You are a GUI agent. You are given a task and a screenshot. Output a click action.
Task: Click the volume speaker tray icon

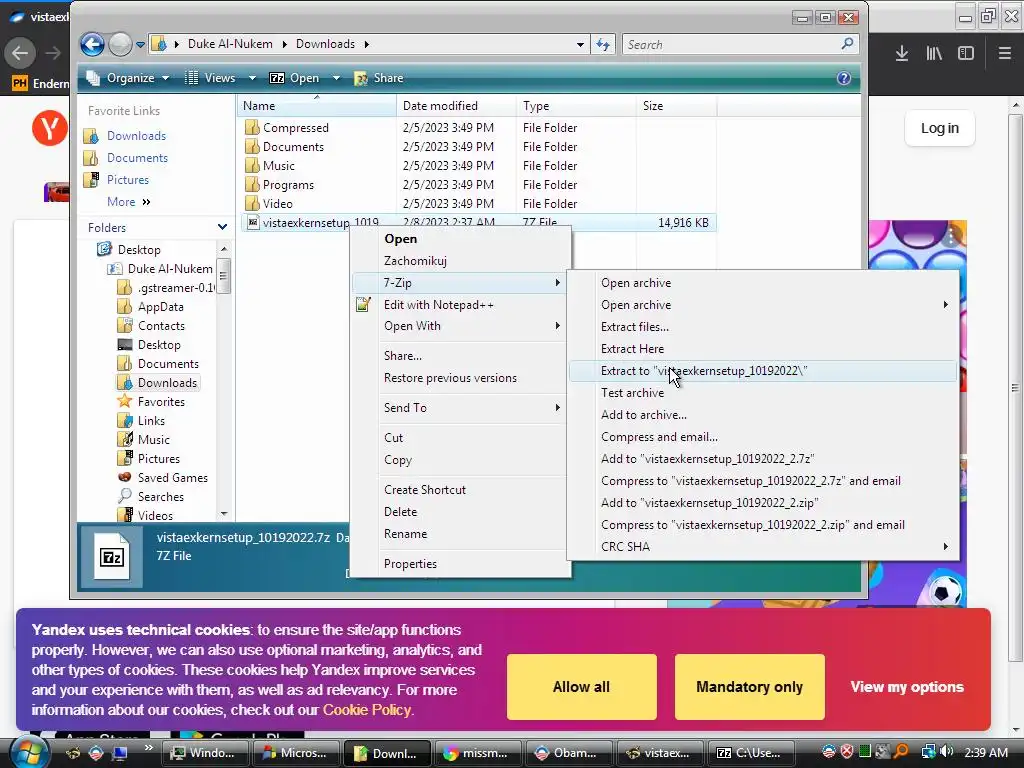point(947,752)
